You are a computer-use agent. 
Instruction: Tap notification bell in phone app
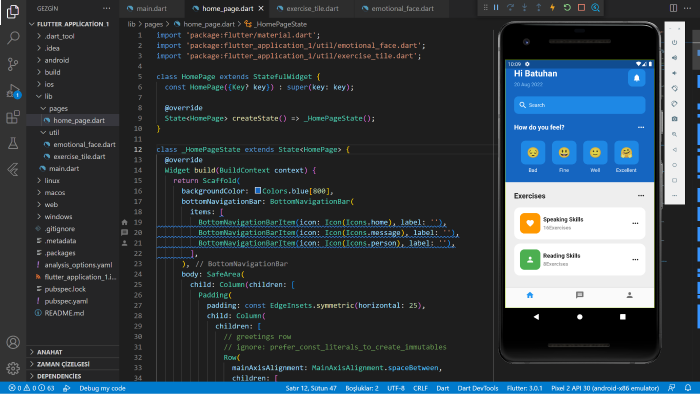pyautogui.click(x=637, y=78)
